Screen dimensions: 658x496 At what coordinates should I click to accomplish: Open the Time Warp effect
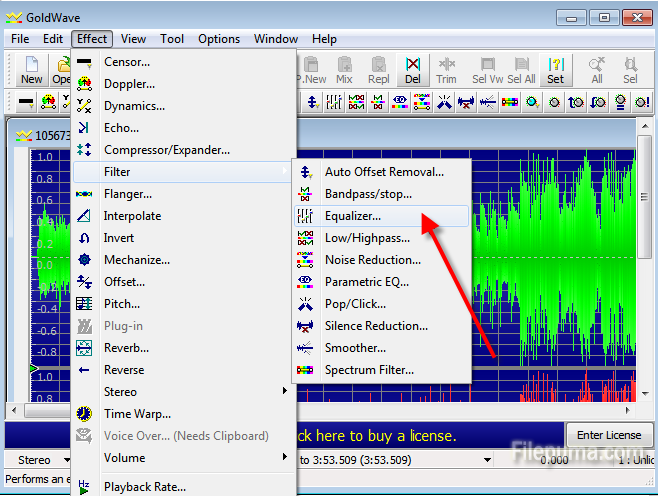[x=137, y=414]
